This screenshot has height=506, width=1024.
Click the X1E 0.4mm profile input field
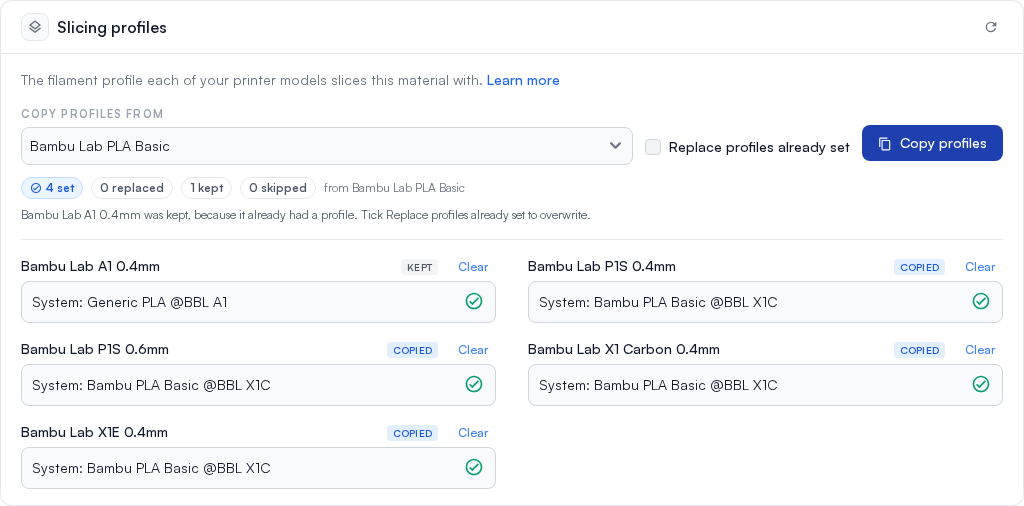[x=258, y=467]
